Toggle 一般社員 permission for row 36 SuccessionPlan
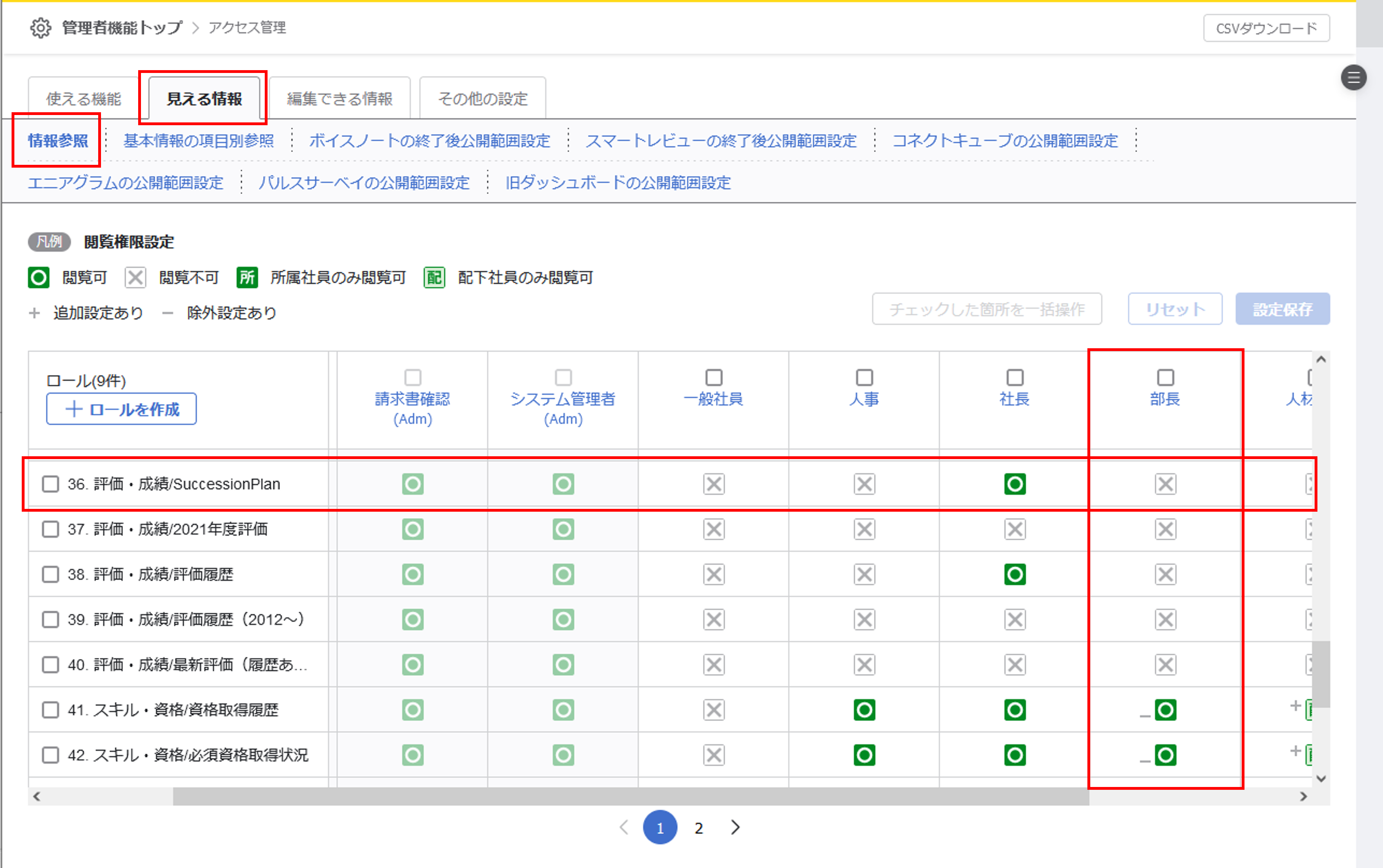Viewport: 1383px width, 868px height. 713,484
